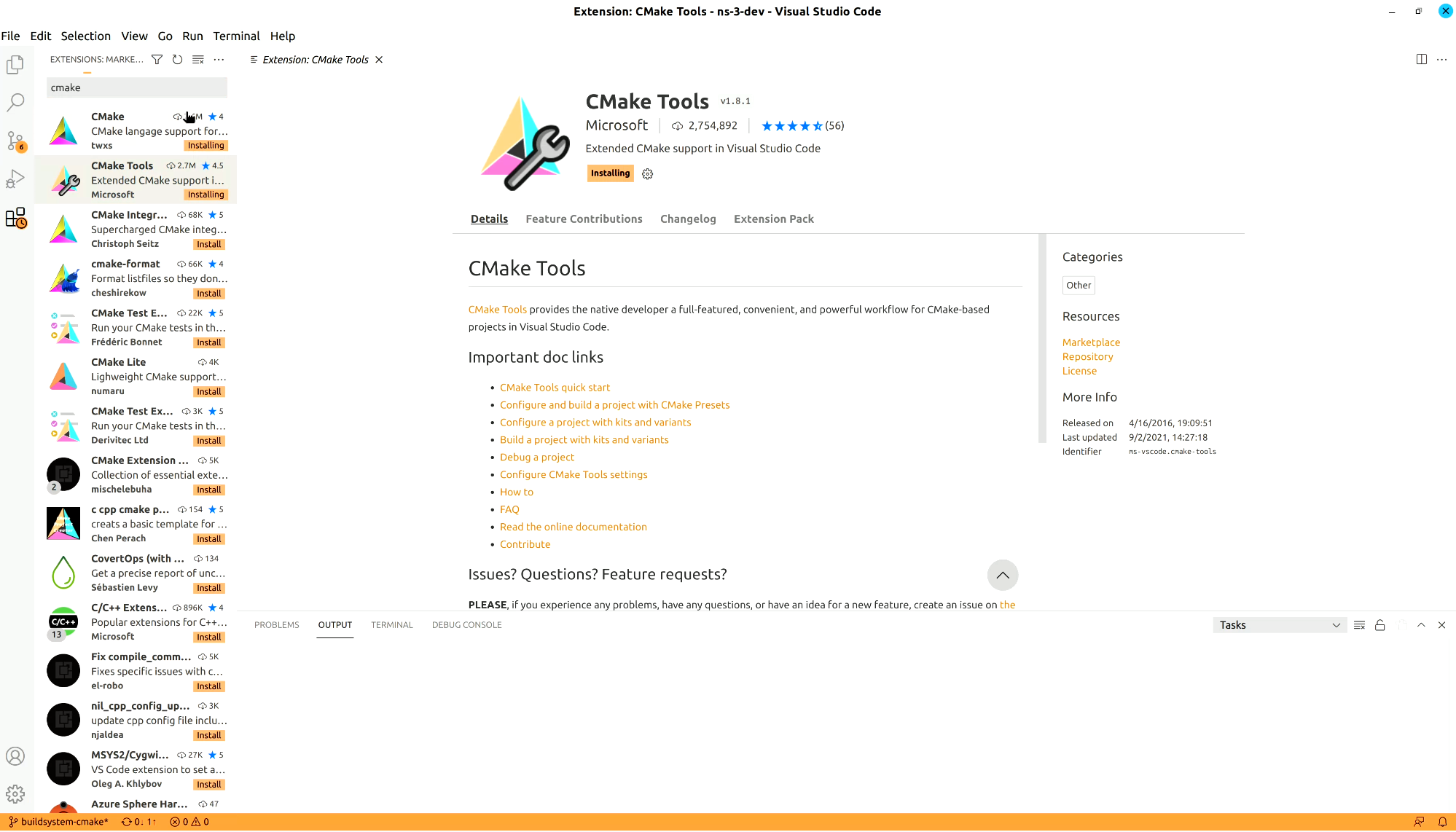Click the CMake Tools quick start link
The width and height of the screenshot is (1456, 832).
coord(554,387)
